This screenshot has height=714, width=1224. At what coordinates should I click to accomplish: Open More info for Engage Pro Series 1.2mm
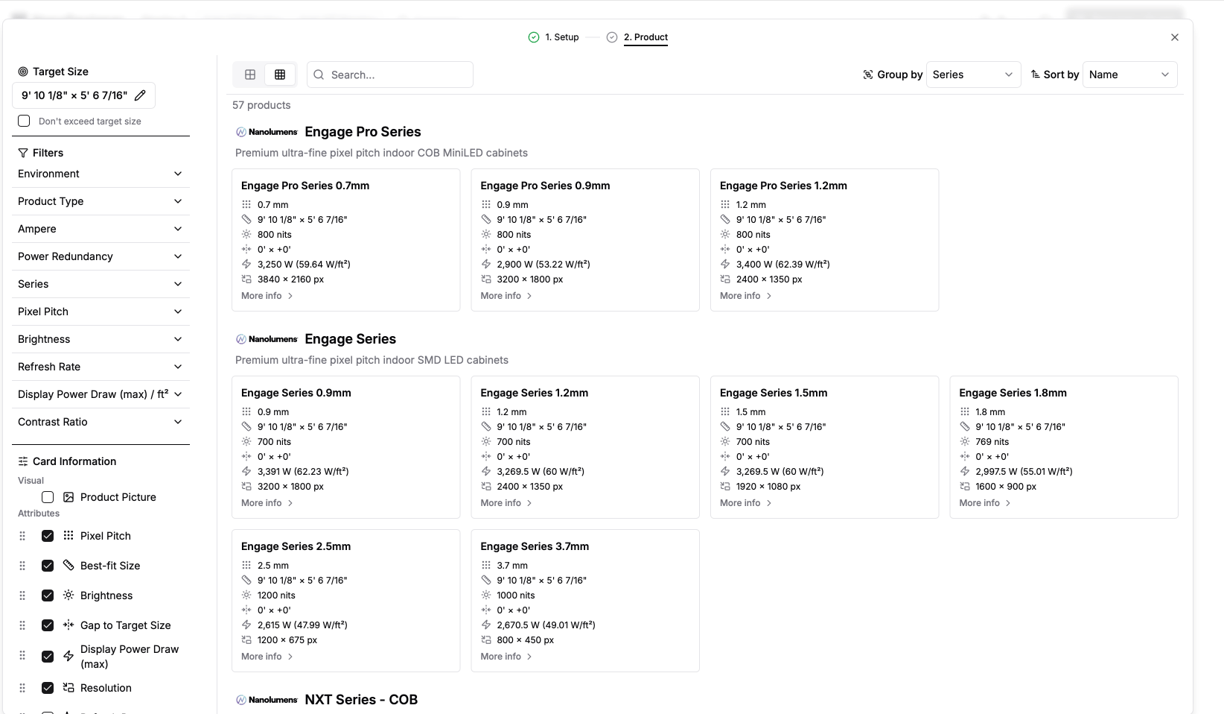746,296
